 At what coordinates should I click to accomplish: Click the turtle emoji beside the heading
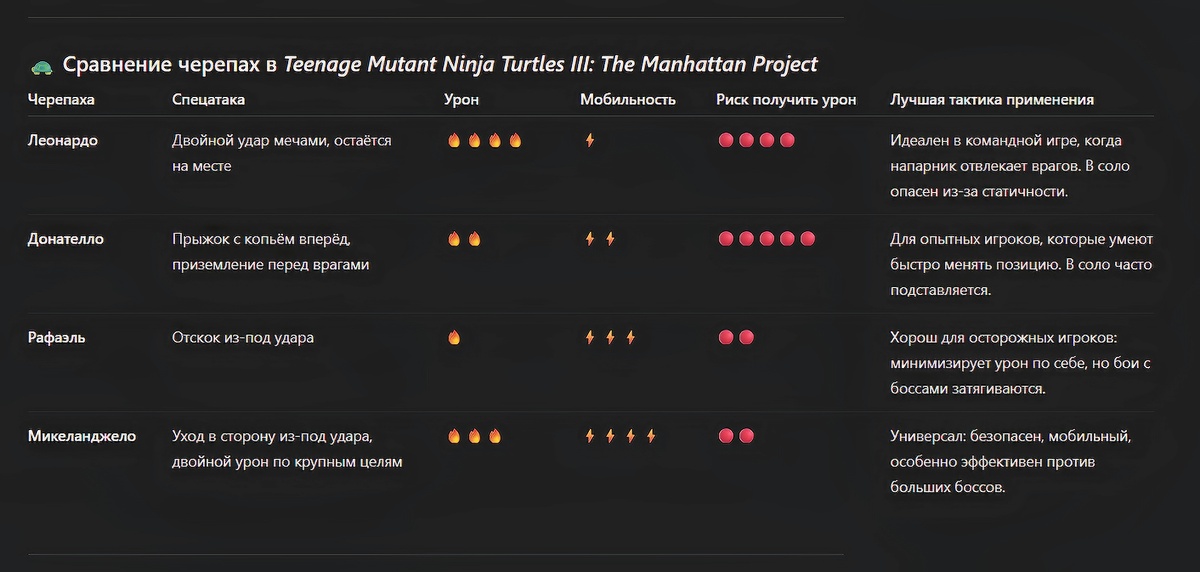pos(42,66)
